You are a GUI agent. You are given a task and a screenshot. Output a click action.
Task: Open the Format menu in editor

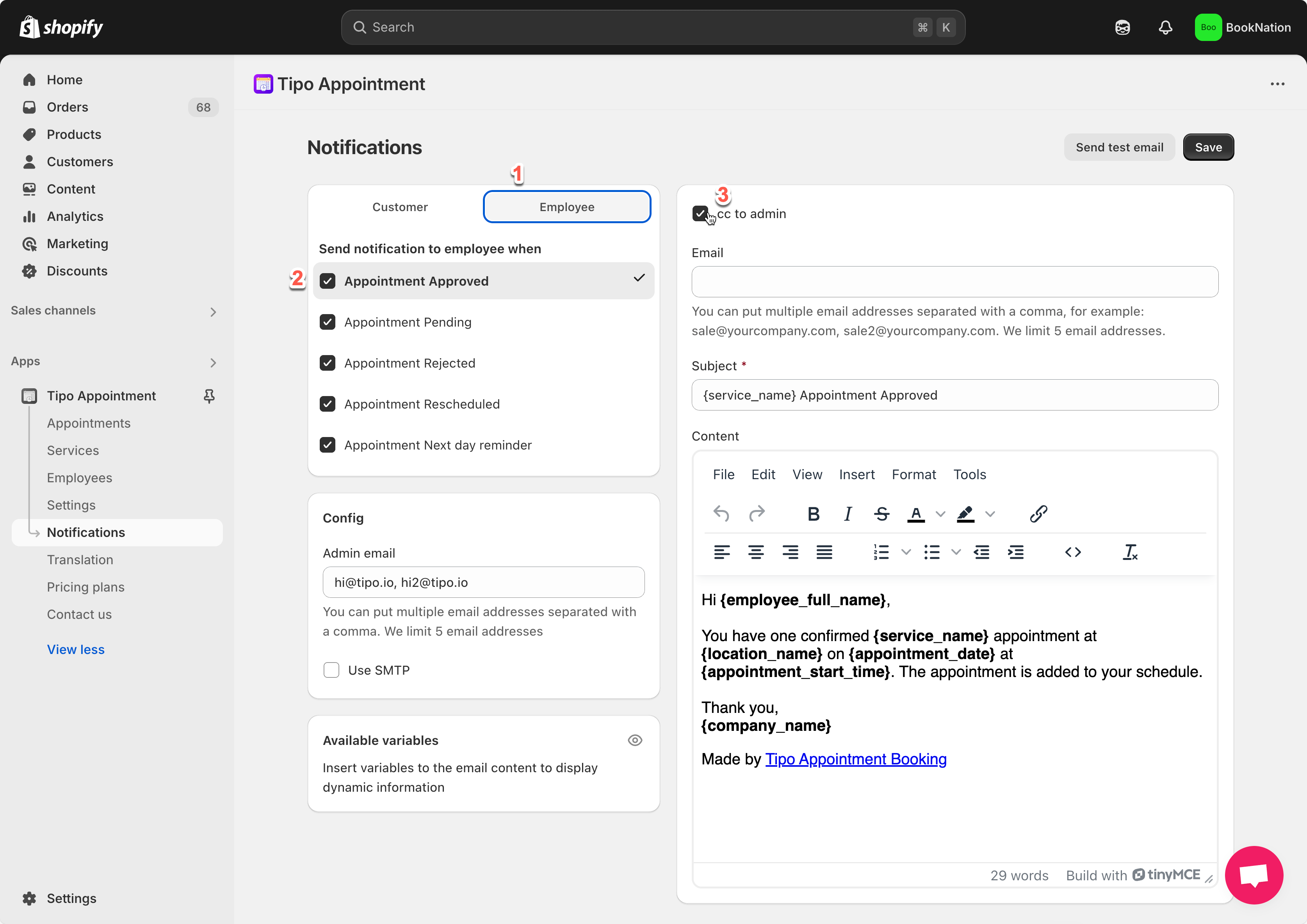tap(913, 474)
